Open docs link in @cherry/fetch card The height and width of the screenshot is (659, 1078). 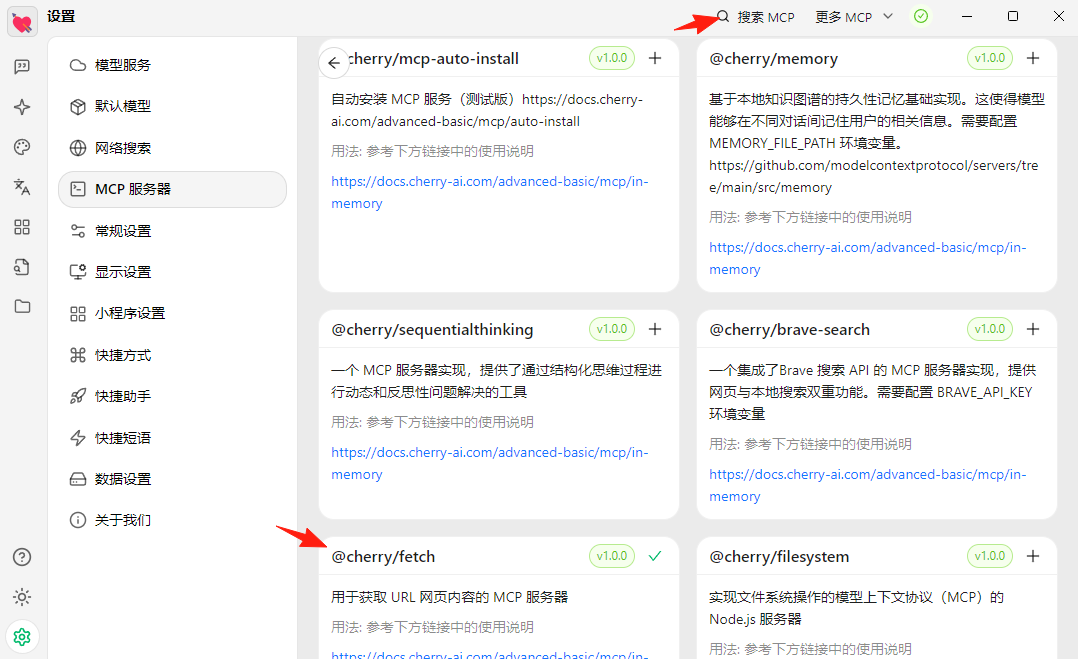point(490,654)
